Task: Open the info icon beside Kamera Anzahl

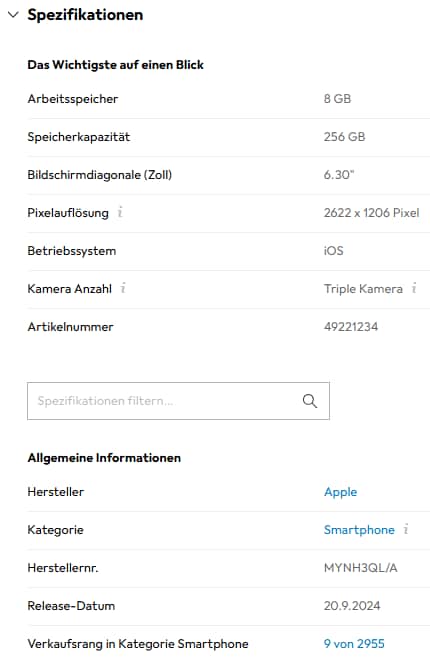Action: [123, 288]
